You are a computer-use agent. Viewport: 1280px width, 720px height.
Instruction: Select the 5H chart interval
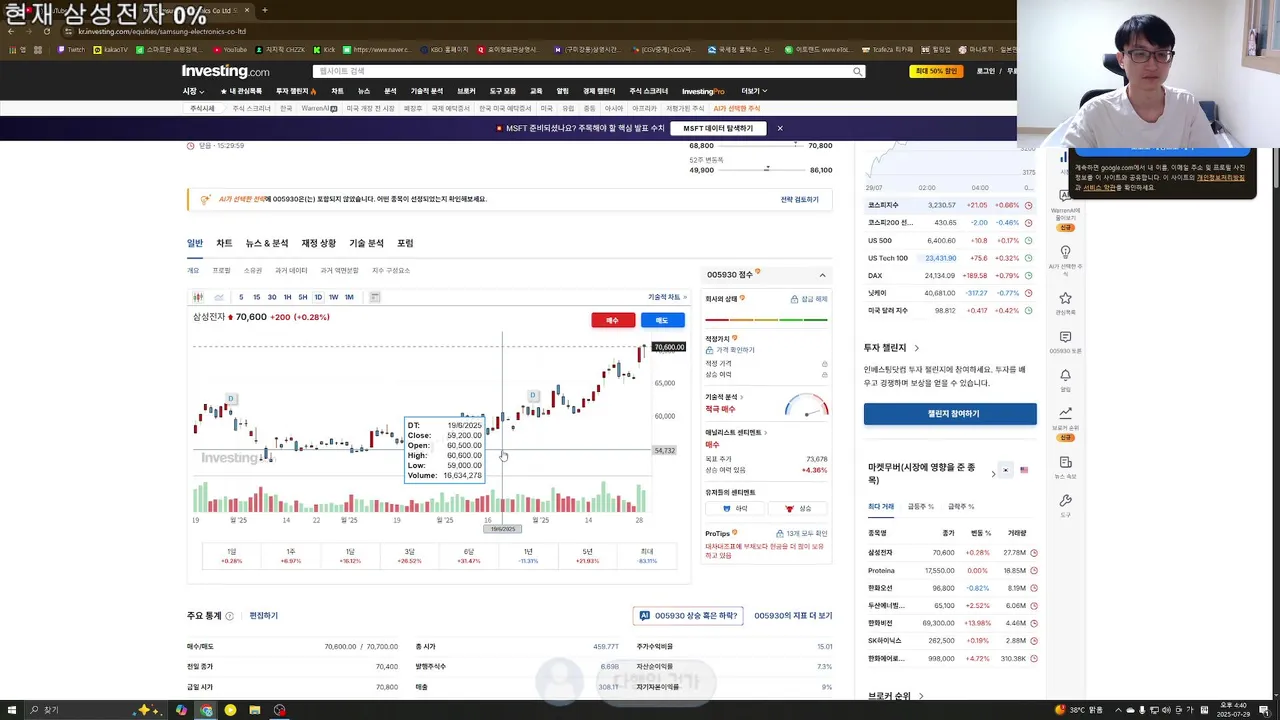[x=302, y=297]
